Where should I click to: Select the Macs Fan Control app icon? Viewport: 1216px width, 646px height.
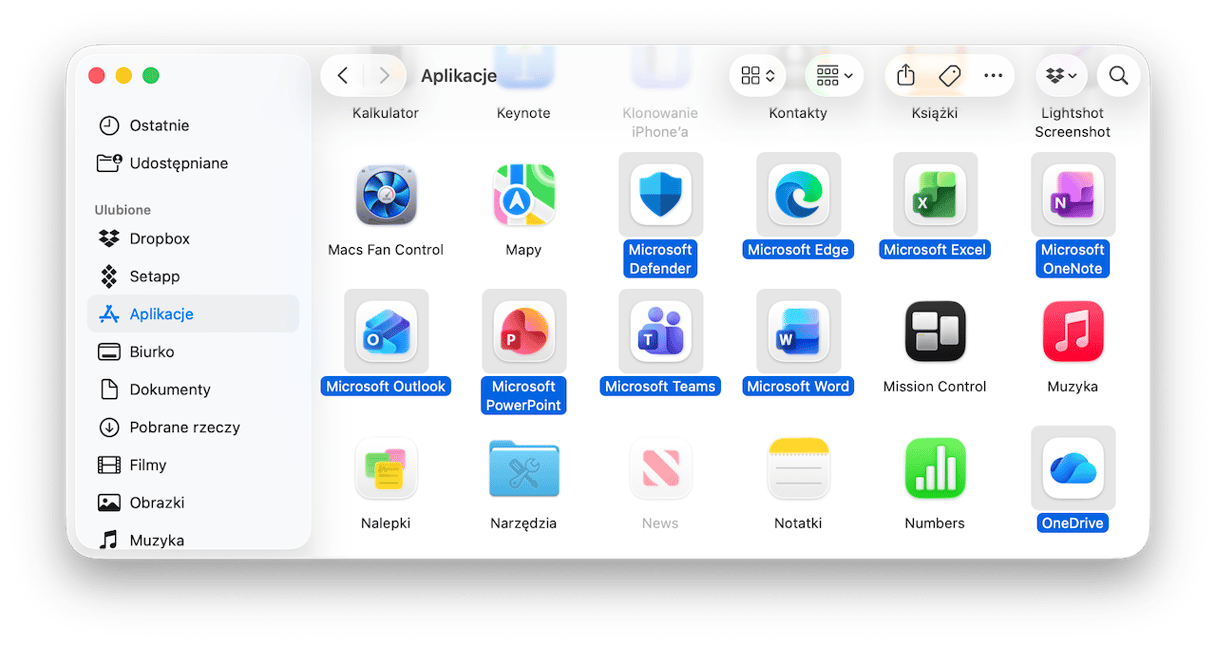386,195
